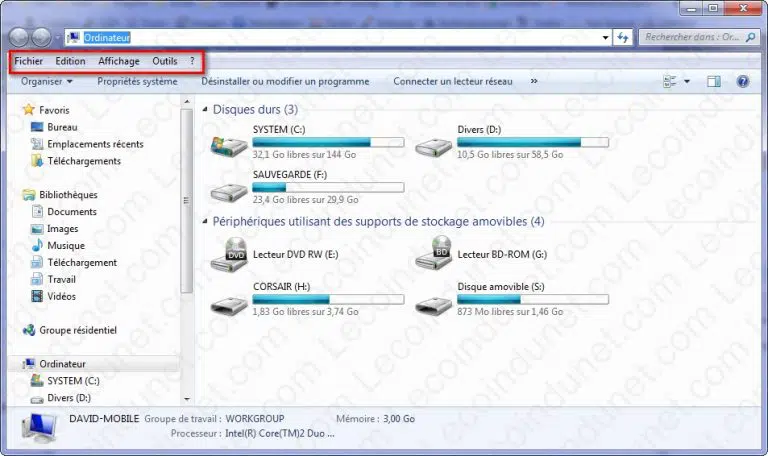Click '873 Mo libres sur 1,46 Go' text
Screen dimensions: 768x456
510,312
